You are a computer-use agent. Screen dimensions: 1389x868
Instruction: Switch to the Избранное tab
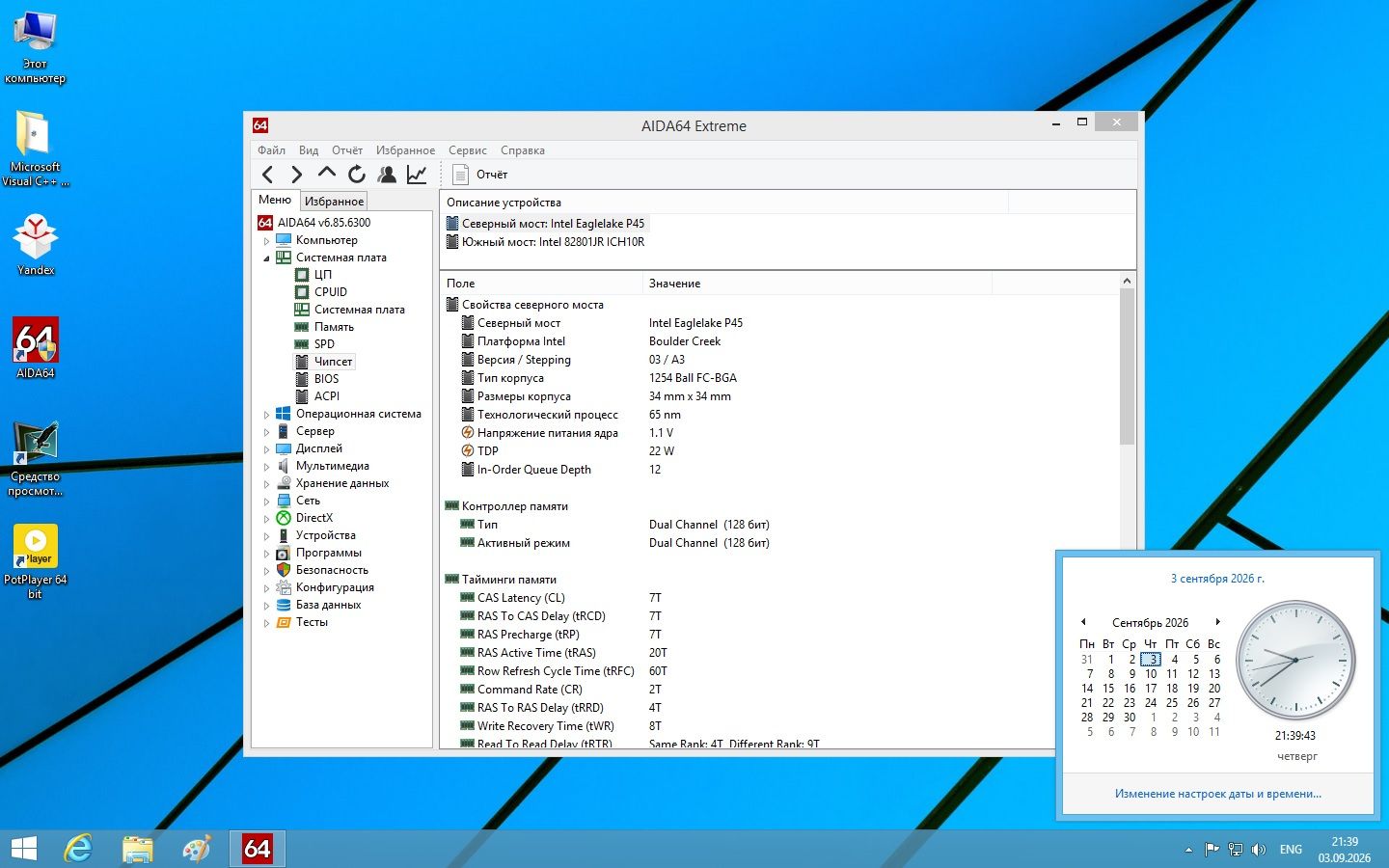[x=334, y=202]
